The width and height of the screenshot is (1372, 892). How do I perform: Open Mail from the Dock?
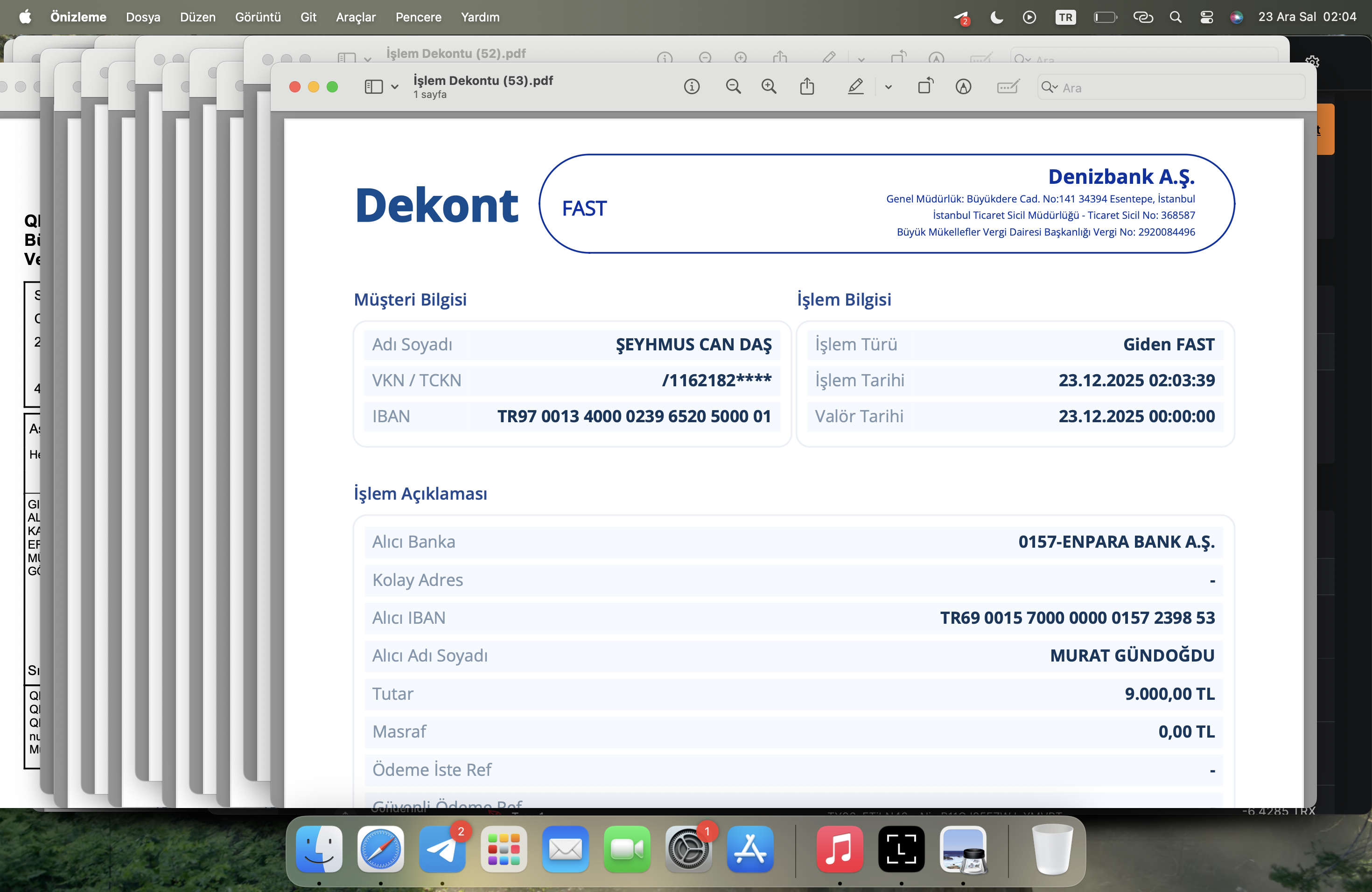[x=566, y=849]
